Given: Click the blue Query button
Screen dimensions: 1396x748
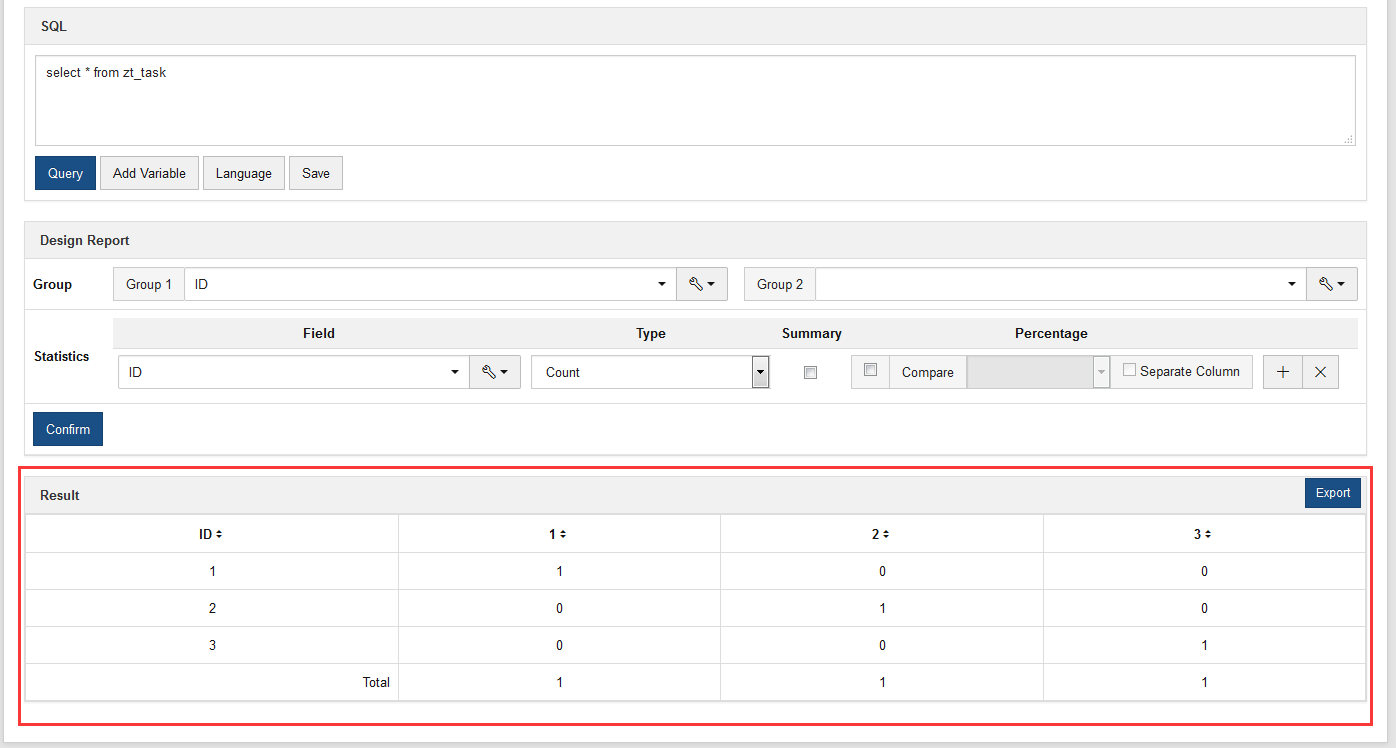Looking at the screenshot, I should (x=65, y=173).
